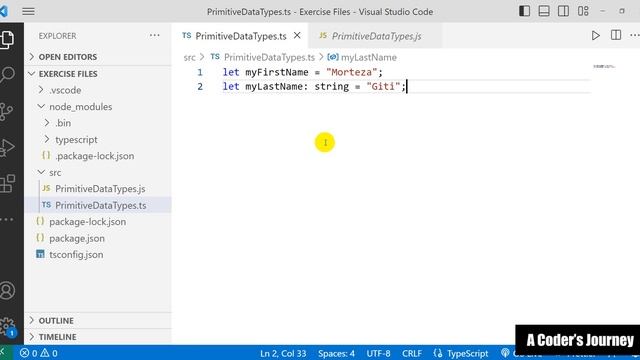Screen dimensions: 640x360
Task: Close the PrimitiveDataTypes.ts tab
Action: pyautogui.click(x=297, y=36)
